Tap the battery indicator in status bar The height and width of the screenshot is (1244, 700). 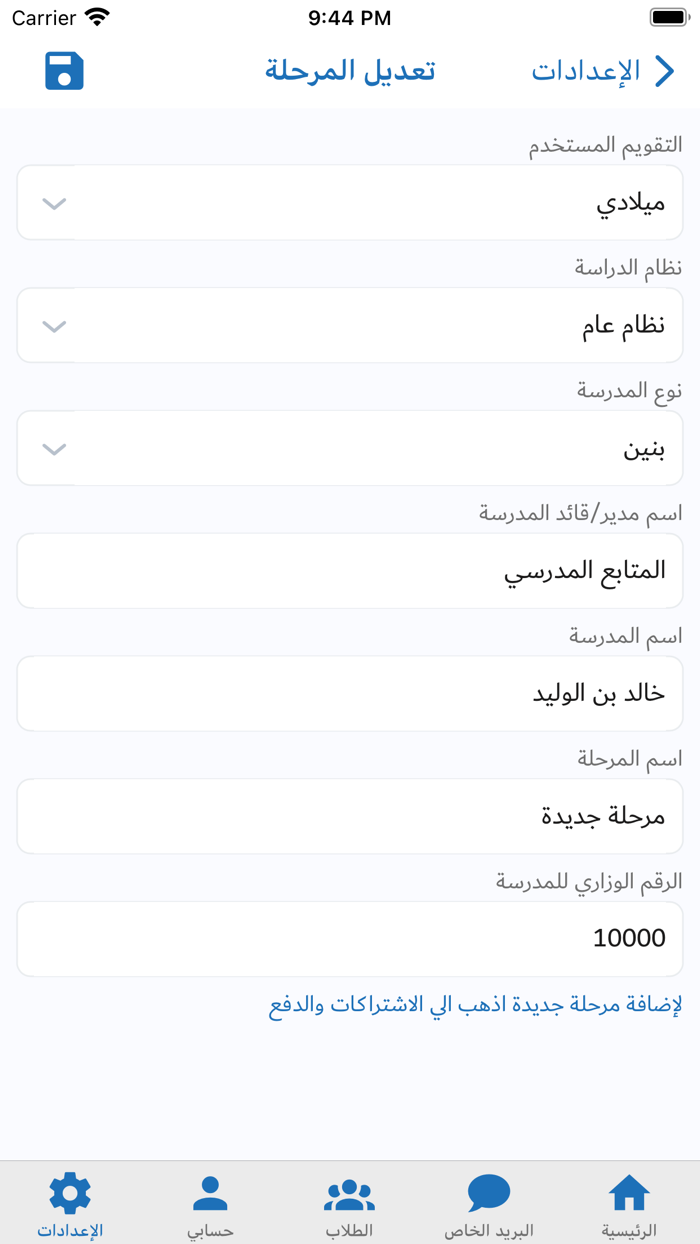(668, 17)
